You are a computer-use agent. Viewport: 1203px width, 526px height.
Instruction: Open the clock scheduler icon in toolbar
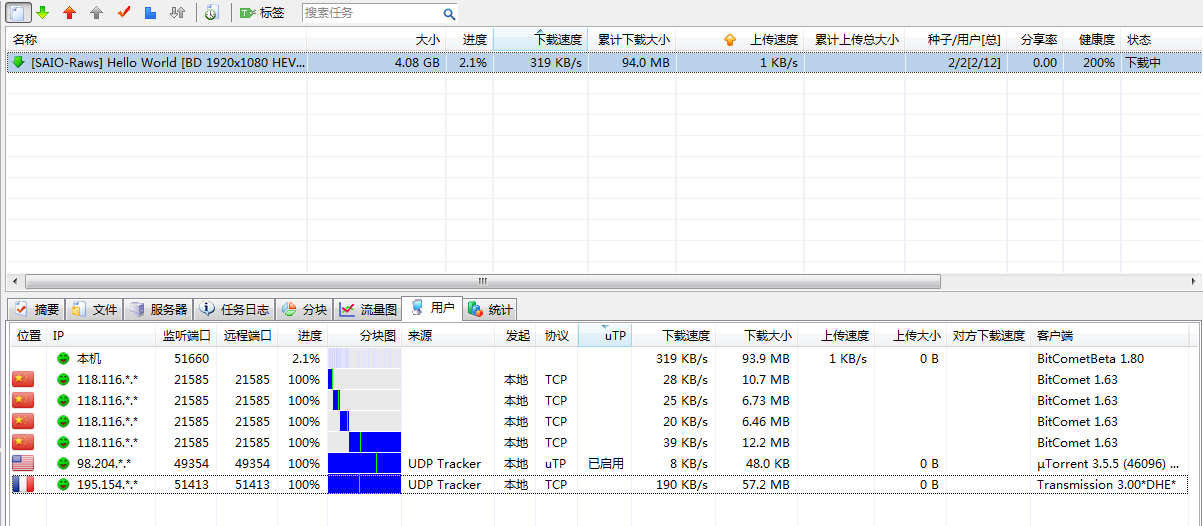pos(210,13)
